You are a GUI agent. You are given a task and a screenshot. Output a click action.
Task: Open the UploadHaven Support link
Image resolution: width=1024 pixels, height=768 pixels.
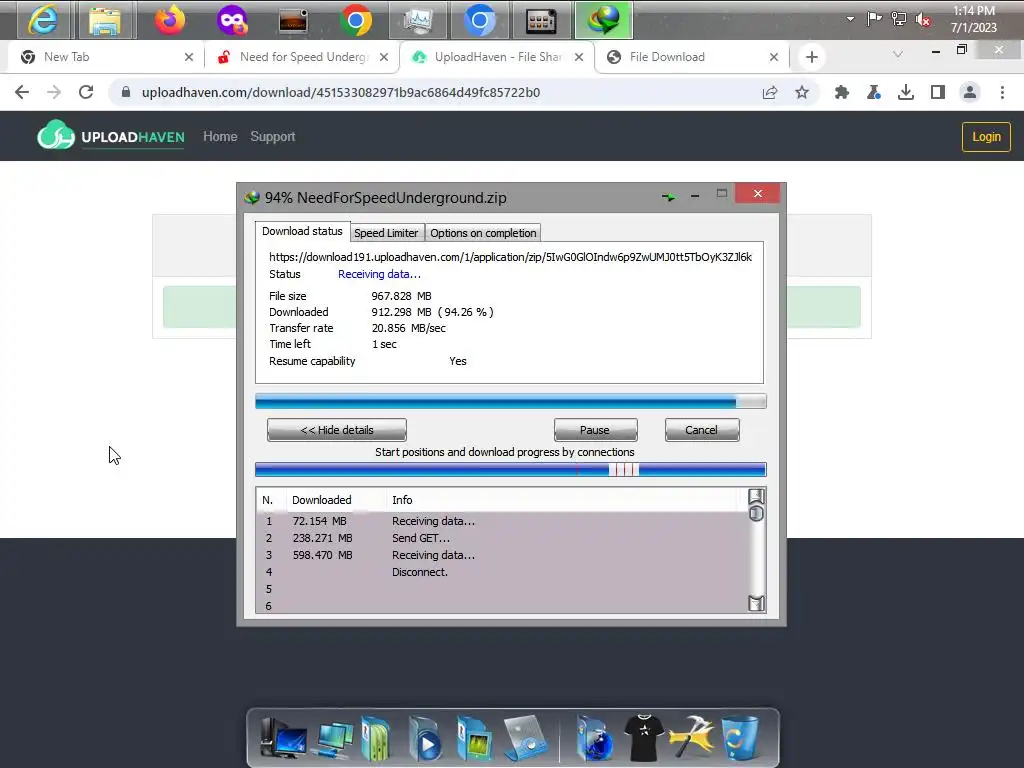(x=272, y=136)
